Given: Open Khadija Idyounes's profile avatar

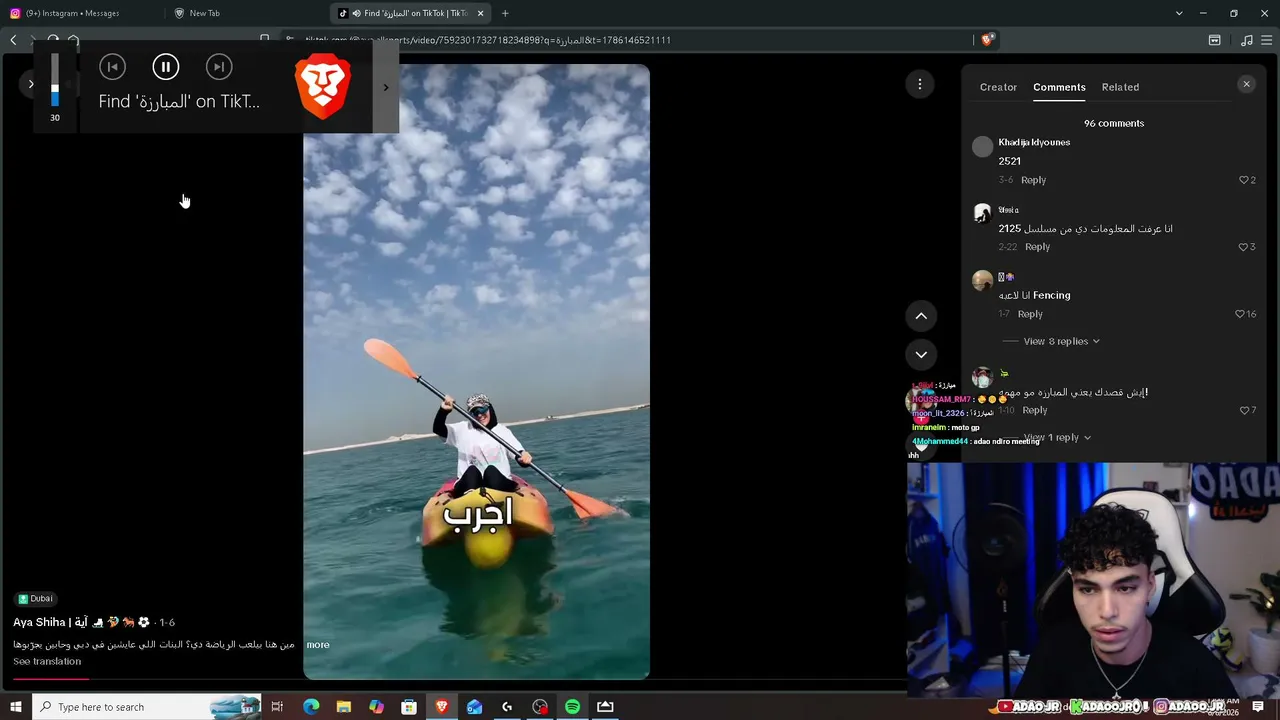Looking at the screenshot, I should point(983,147).
